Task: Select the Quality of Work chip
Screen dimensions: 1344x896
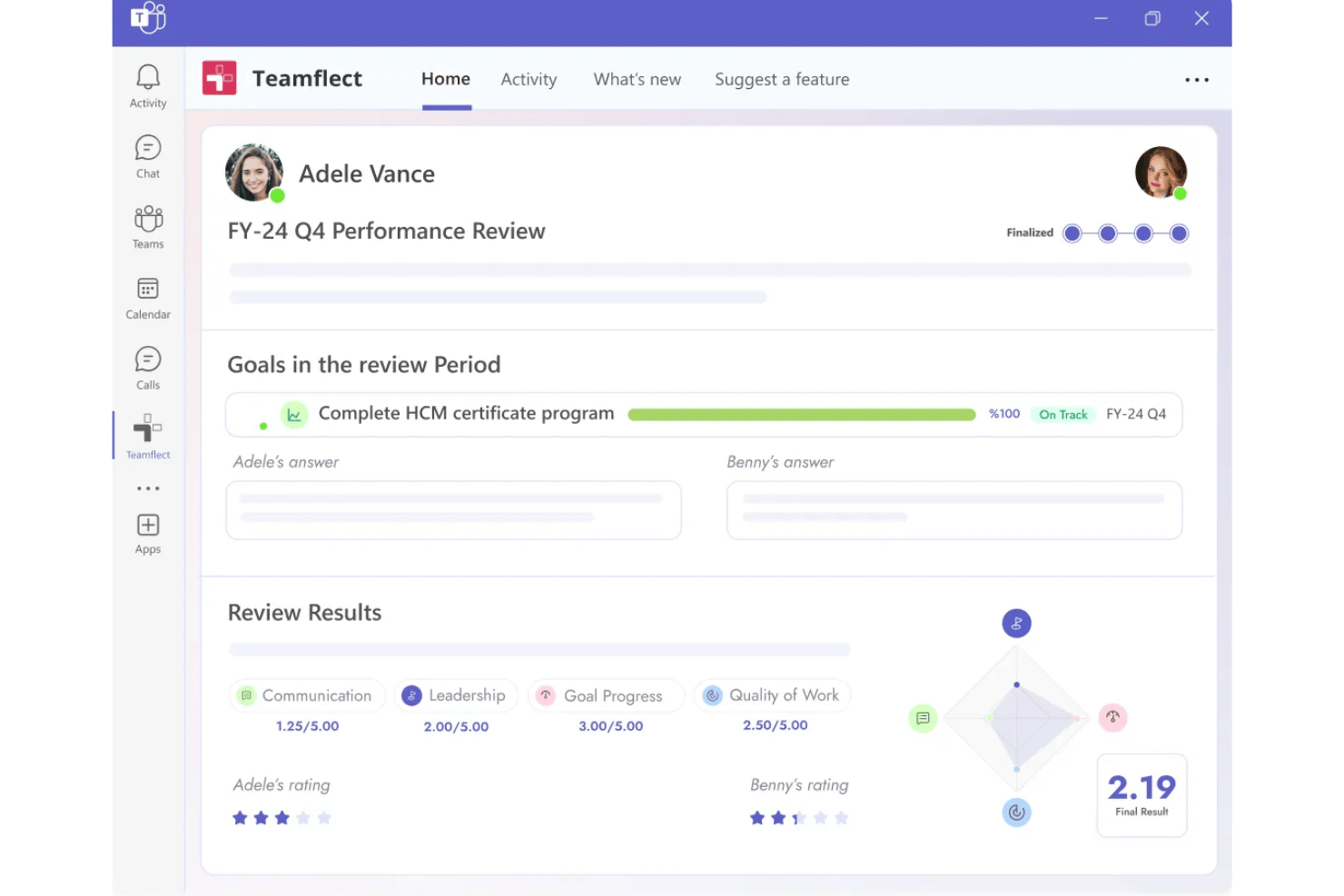Action: [773, 695]
